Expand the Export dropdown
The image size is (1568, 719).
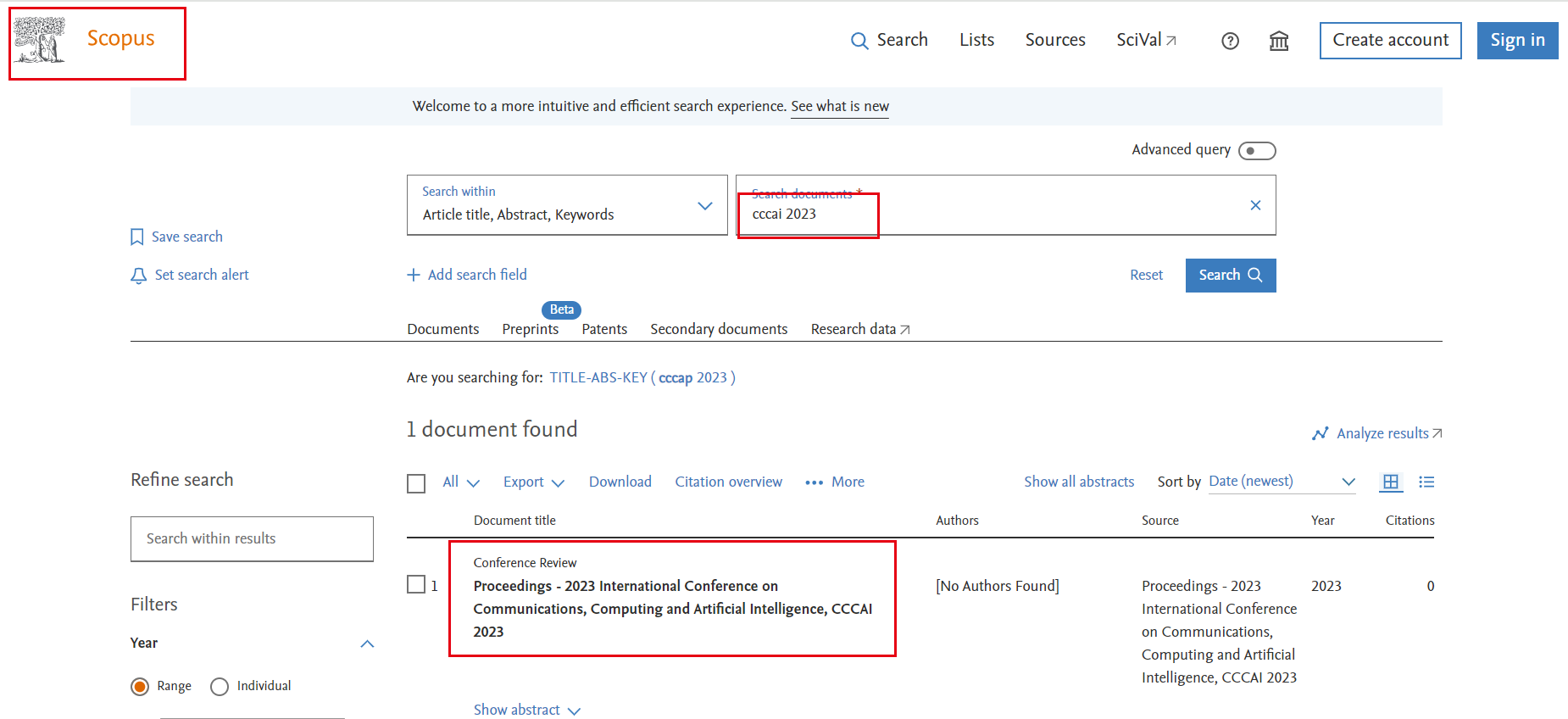tap(534, 482)
